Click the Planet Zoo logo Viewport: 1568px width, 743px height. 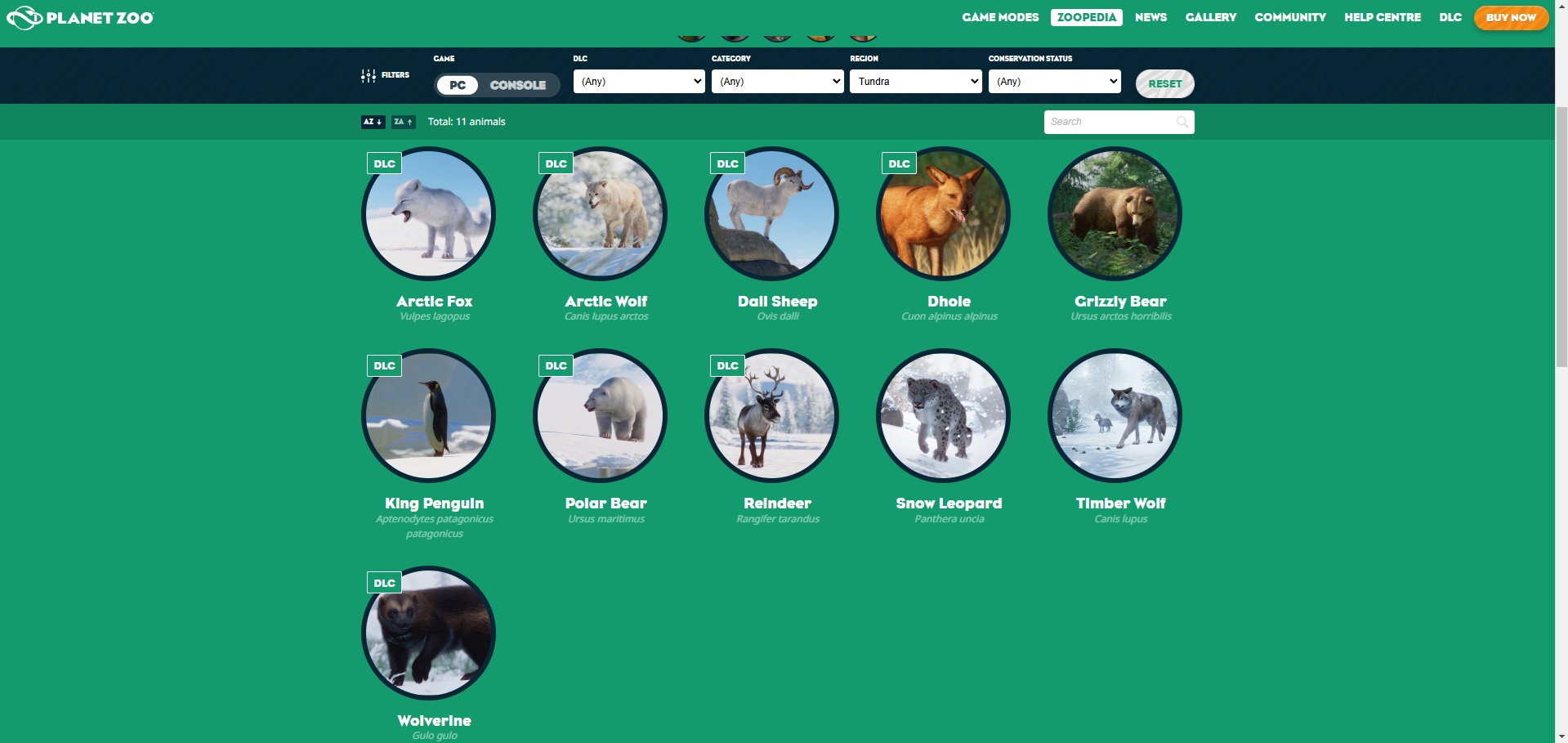pos(80,17)
